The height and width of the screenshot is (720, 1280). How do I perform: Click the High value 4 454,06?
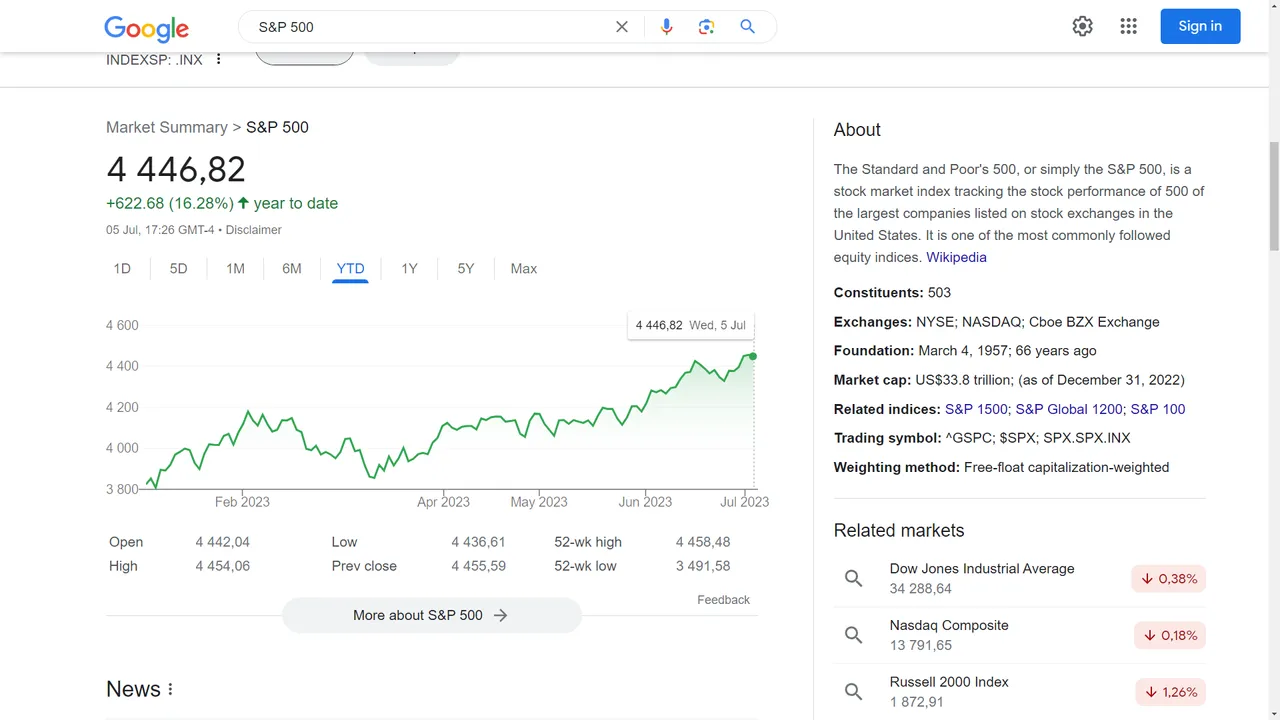pyautogui.click(x=223, y=566)
